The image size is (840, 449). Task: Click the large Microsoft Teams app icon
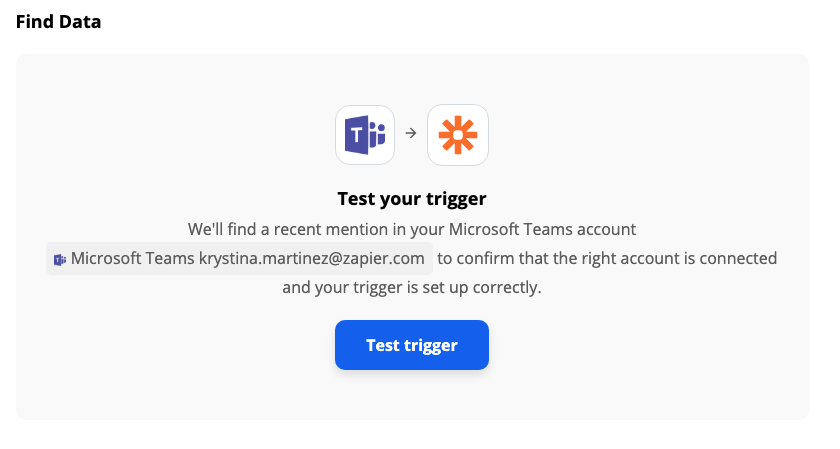tap(365, 135)
